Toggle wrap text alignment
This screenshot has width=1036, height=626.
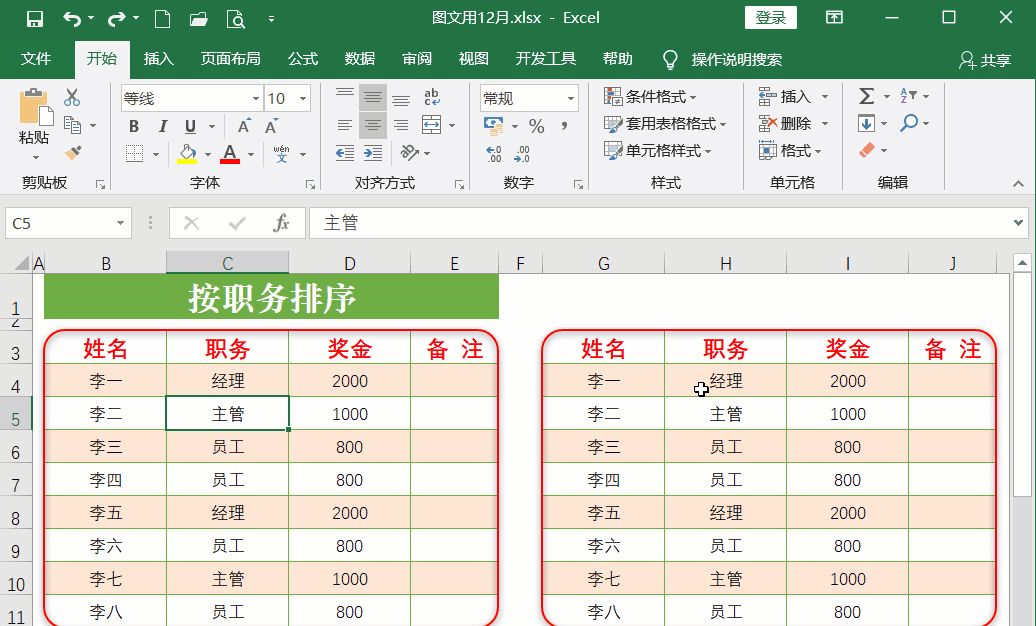[x=432, y=95]
